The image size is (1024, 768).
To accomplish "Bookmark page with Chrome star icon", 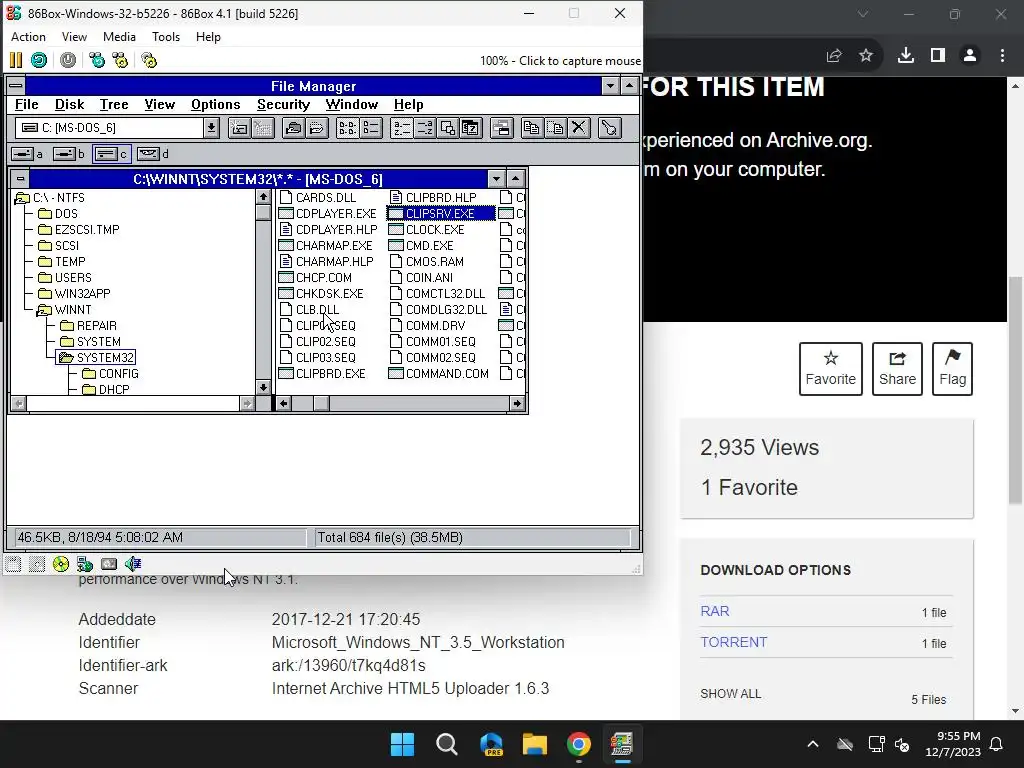I will click(866, 56).
